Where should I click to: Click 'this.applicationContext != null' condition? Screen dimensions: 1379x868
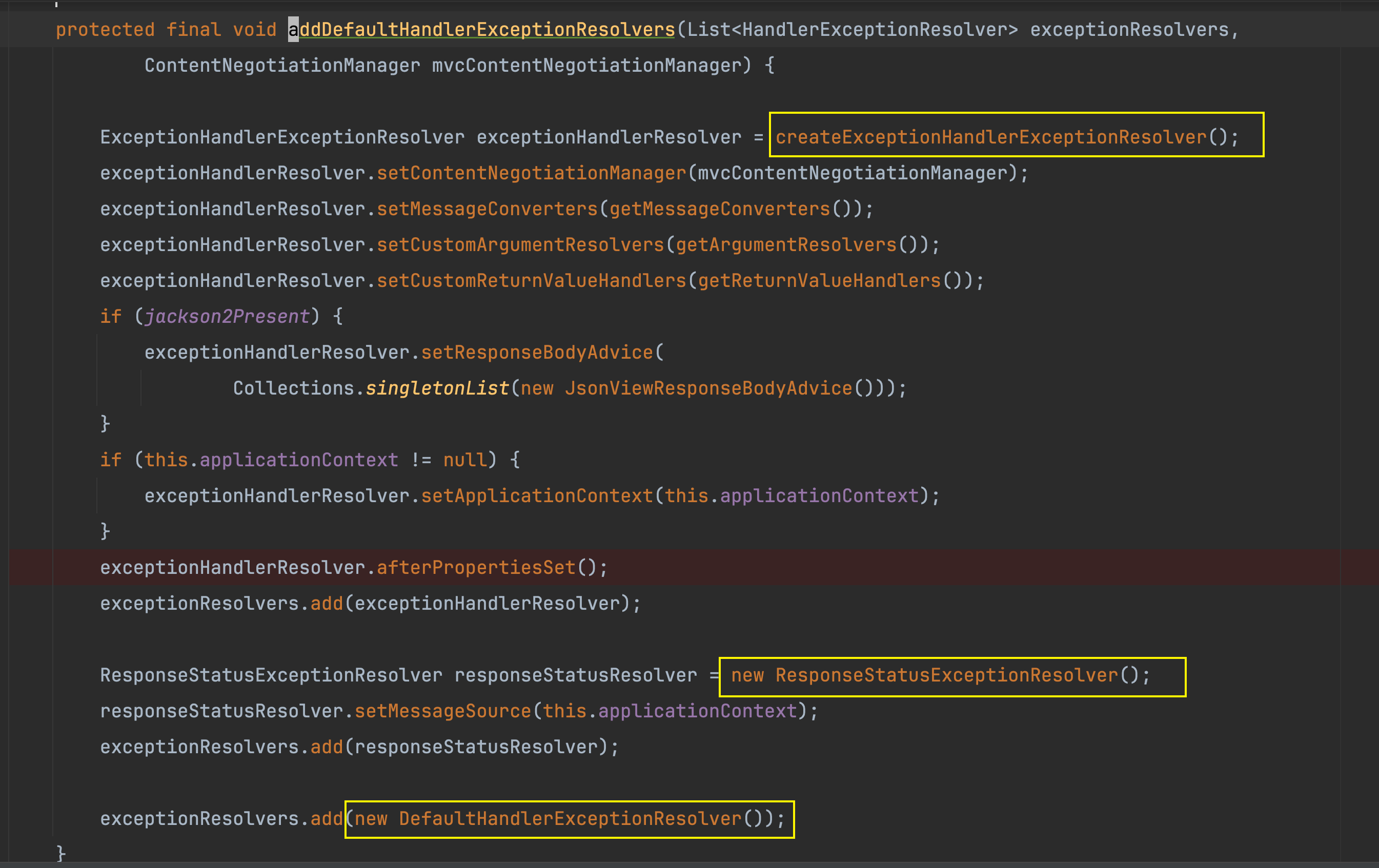click(x=316, y=460)
